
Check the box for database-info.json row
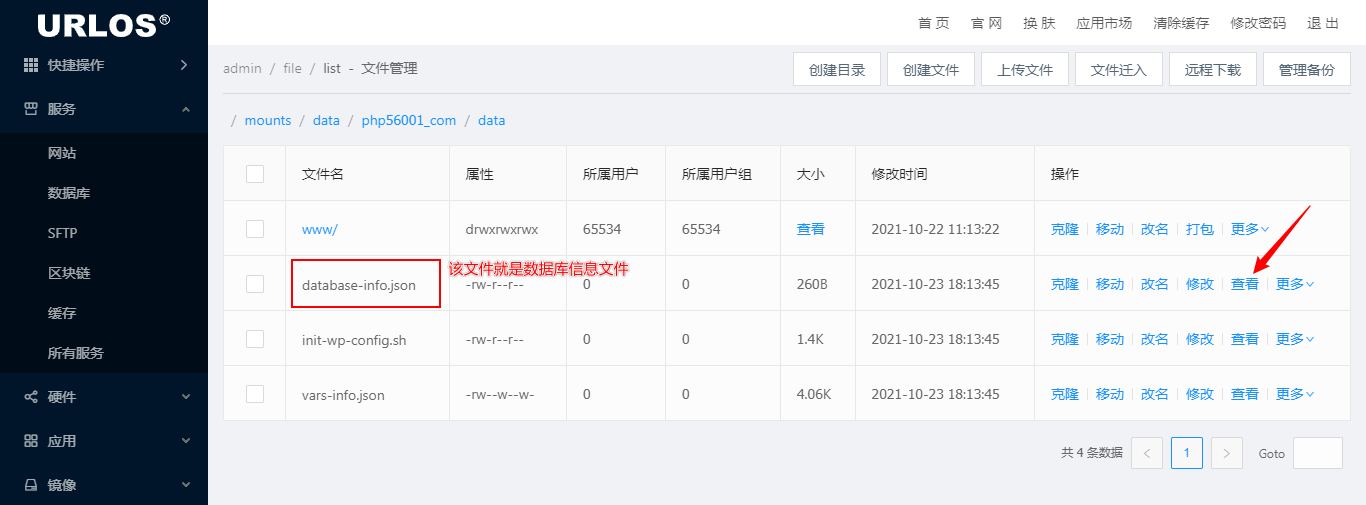pos(255,284)
